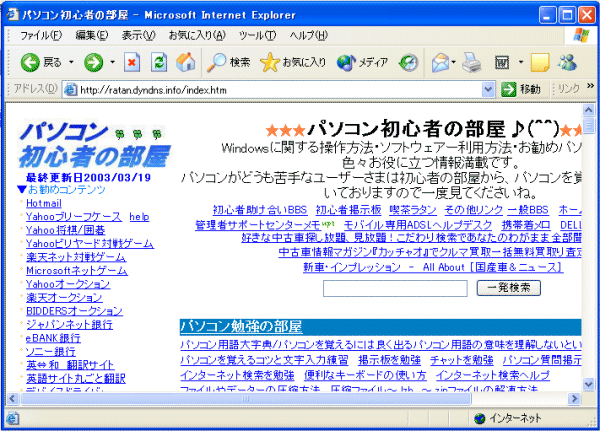Open the ファイル(F) menu
The image size is (600, 431).
(x=41, y=36)
